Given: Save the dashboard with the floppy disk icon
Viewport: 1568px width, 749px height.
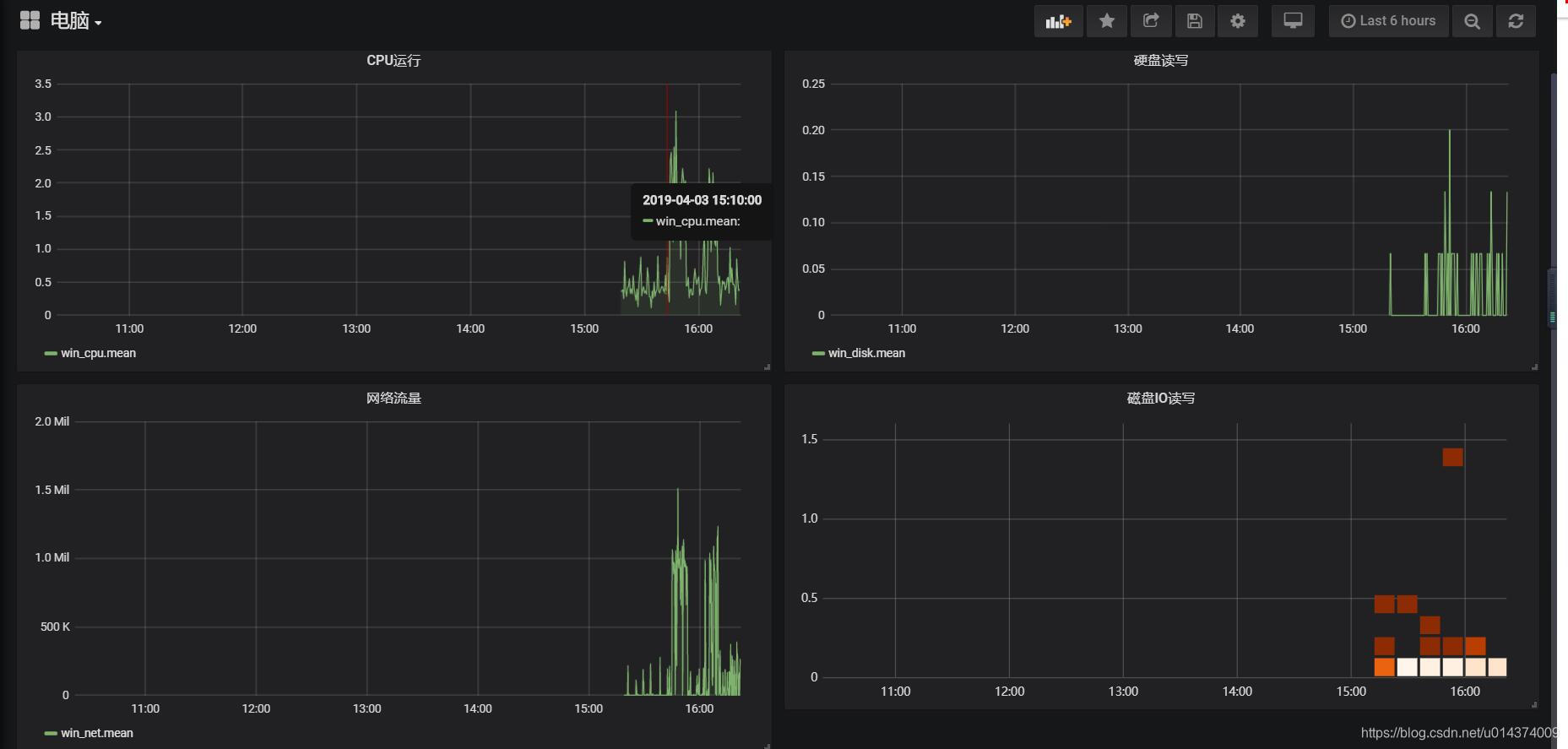Looking at the screenshot, I should [x=1195, y=21].
